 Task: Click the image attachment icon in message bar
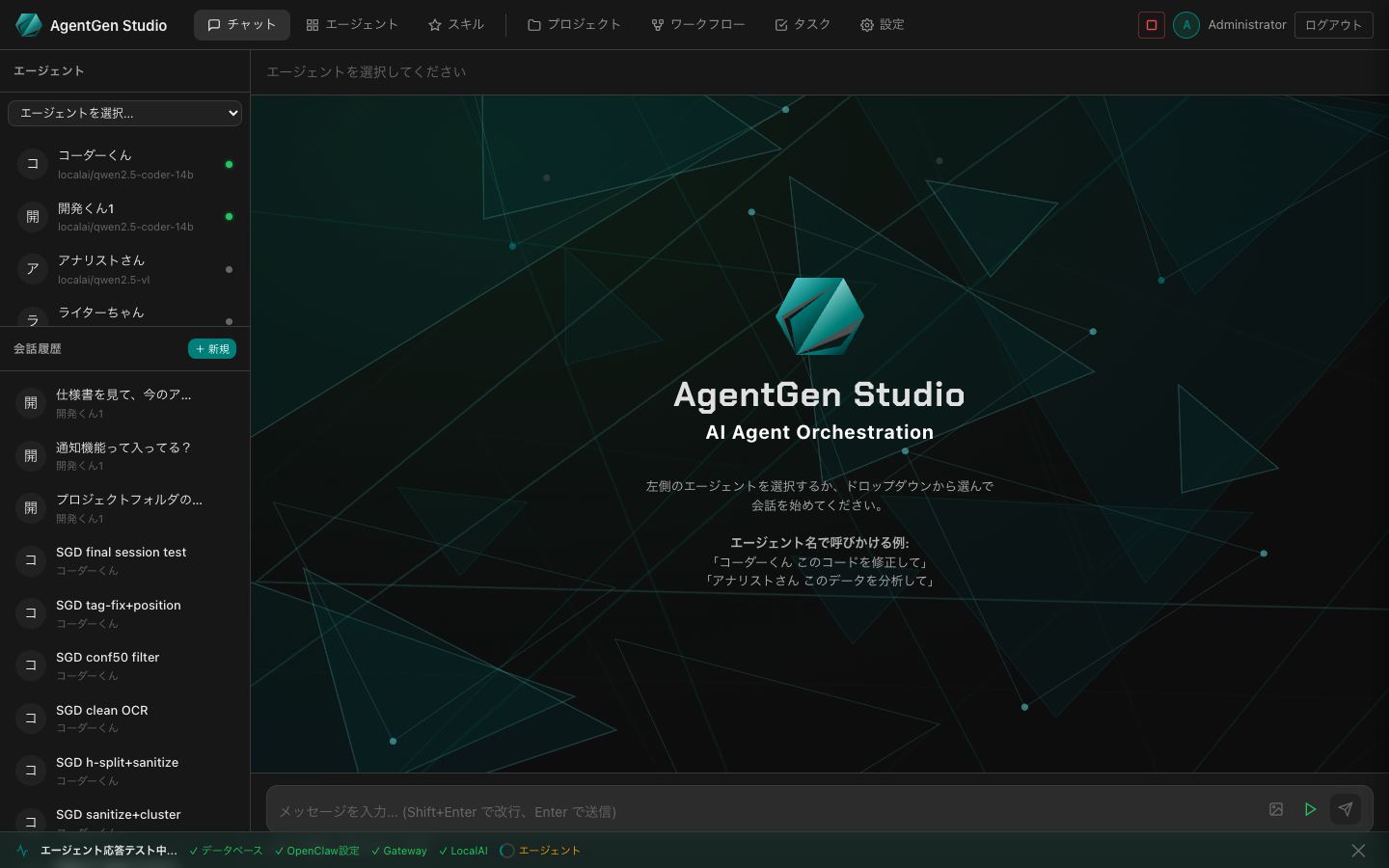(1276, 811)
